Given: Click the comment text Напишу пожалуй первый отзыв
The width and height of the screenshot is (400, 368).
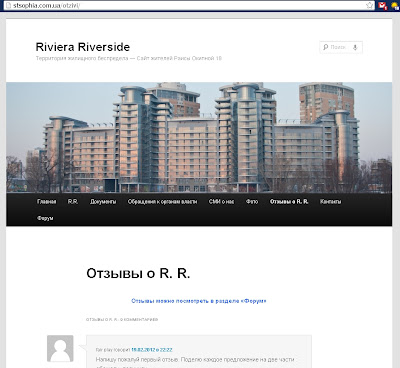Looking at the screenshot, I should (x=138, y=360).
